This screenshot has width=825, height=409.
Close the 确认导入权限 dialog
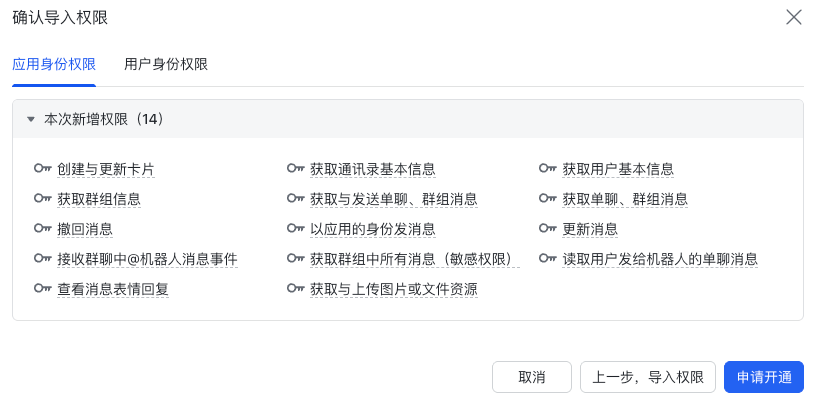pyautogui.click(x=794, y=17)
